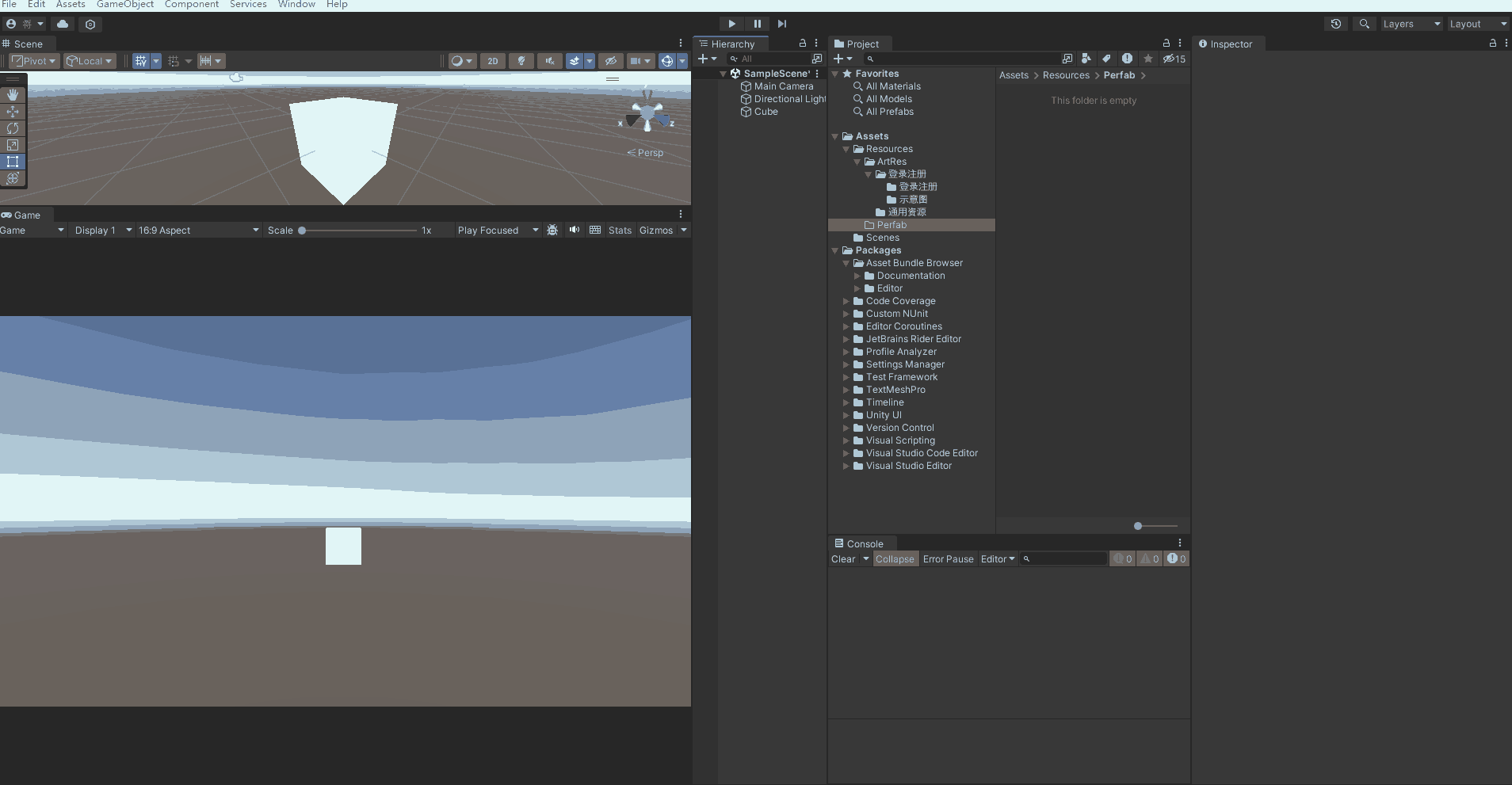Open the Layers dropdown
This screenshot has width=1512, height=785.
[1411, 24]
